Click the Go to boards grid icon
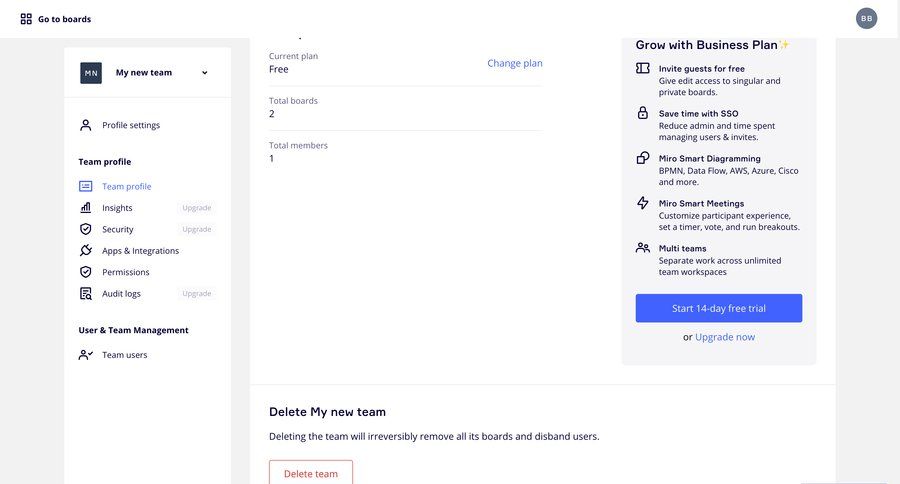 pos(26,19)
